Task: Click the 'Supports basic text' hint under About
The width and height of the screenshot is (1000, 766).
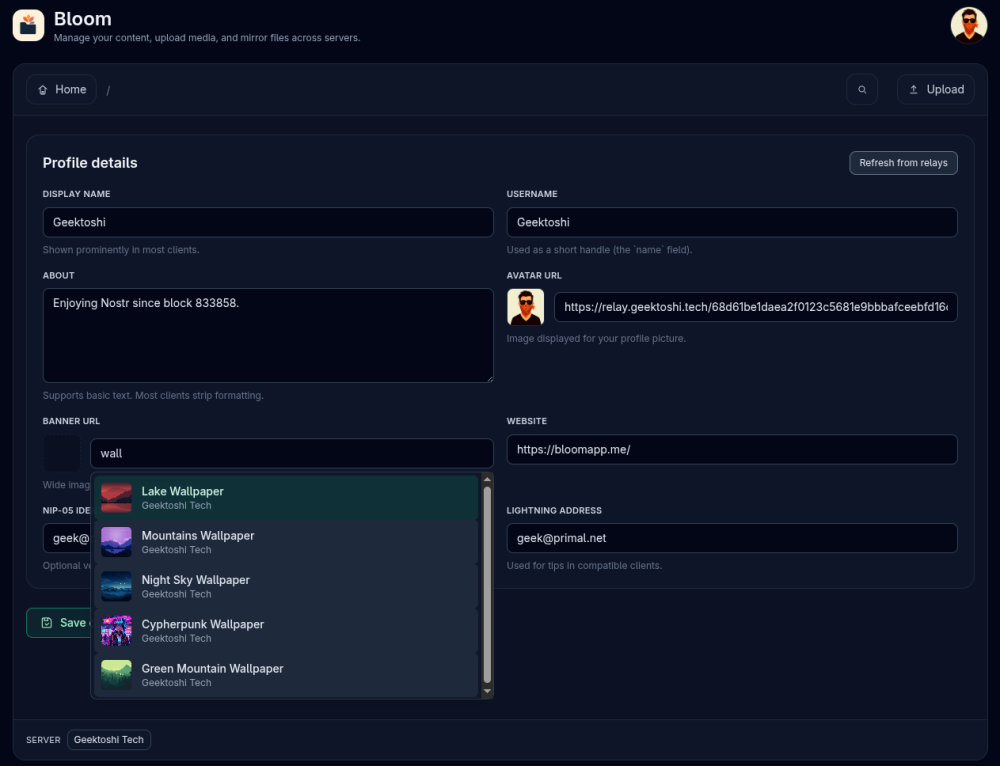Action: pyautogui.click(x=153, y=395)
